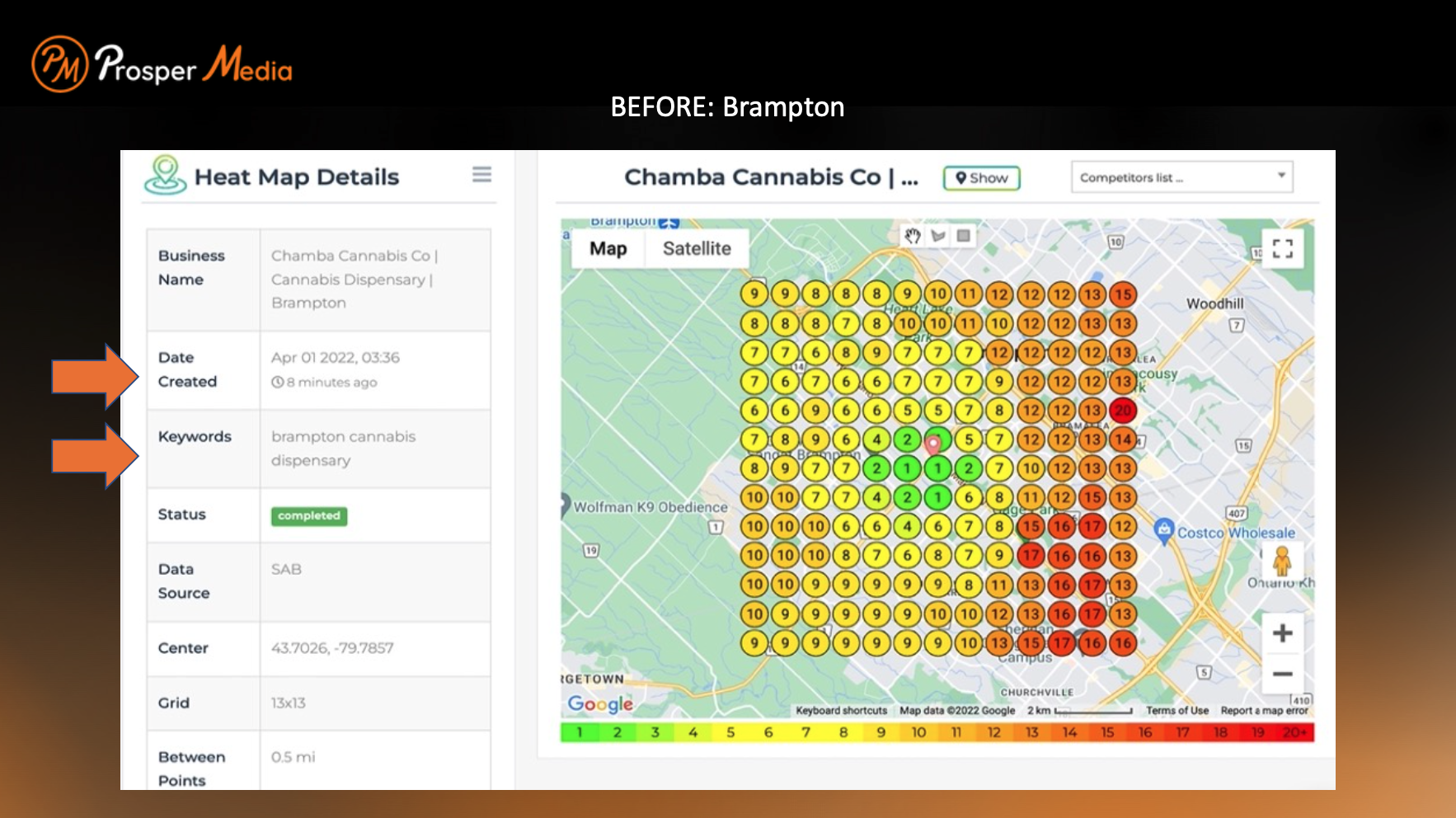This screenshot has width=1456, height=818.
Task: Click the 'Chamba Cannabis Co | ...' map title
Action: 771,177
